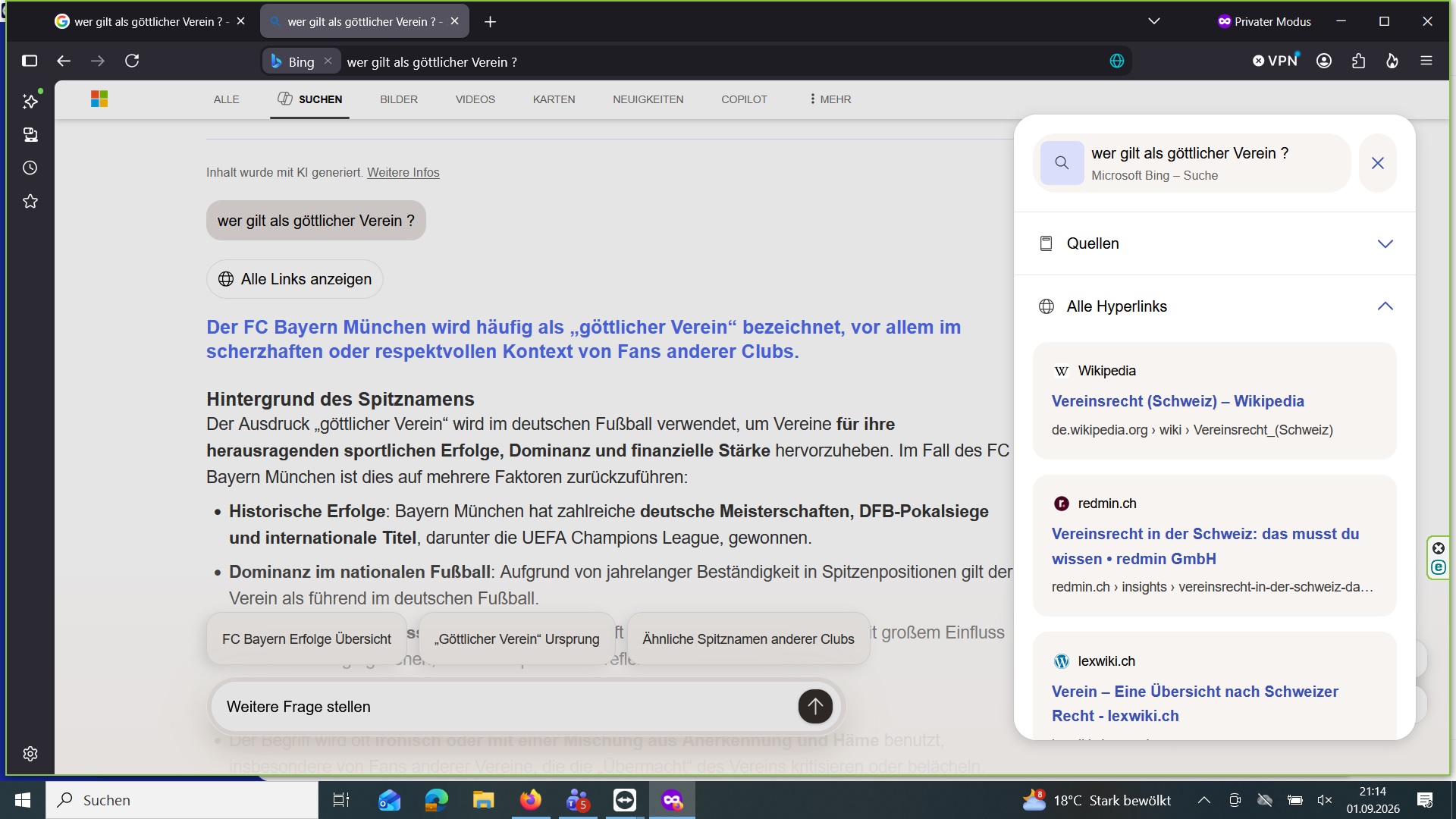Image resolution: width=1456 pixels, height=819 pixels.
Task: Close the hyperlinks side panel
Action: [x=1378, y=163]
